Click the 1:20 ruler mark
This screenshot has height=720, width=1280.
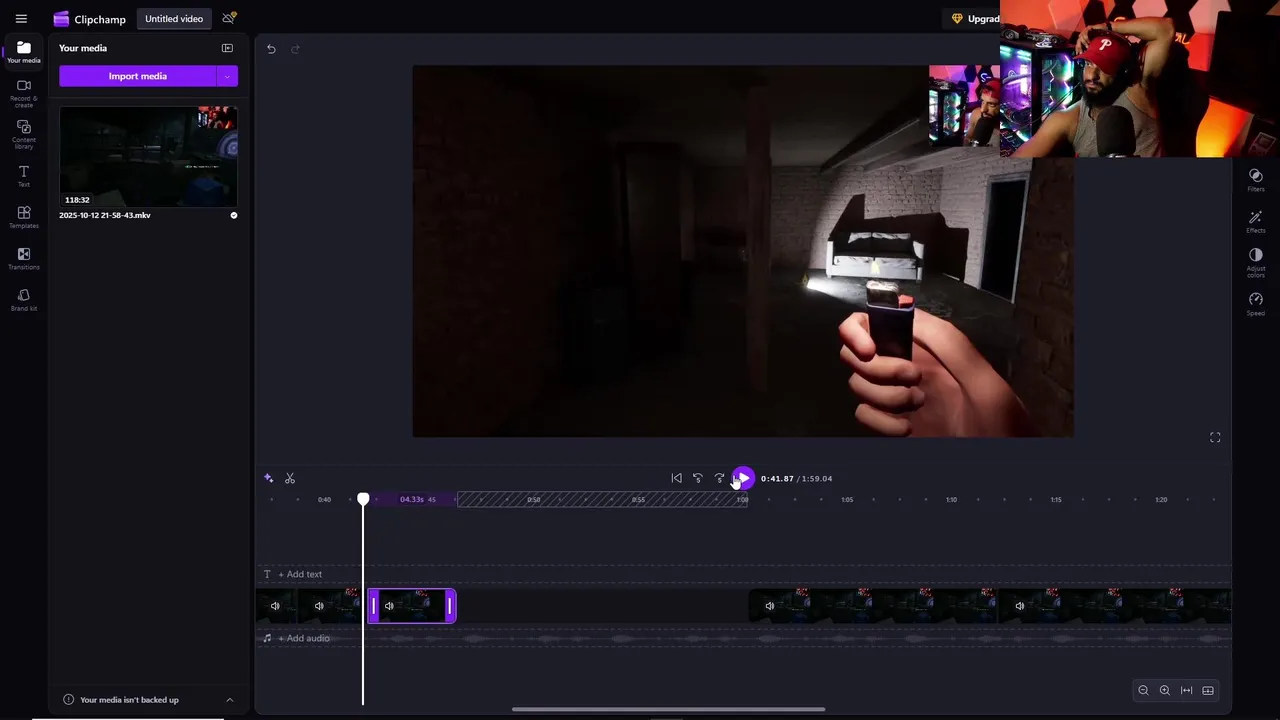(x=1161, y=499)
